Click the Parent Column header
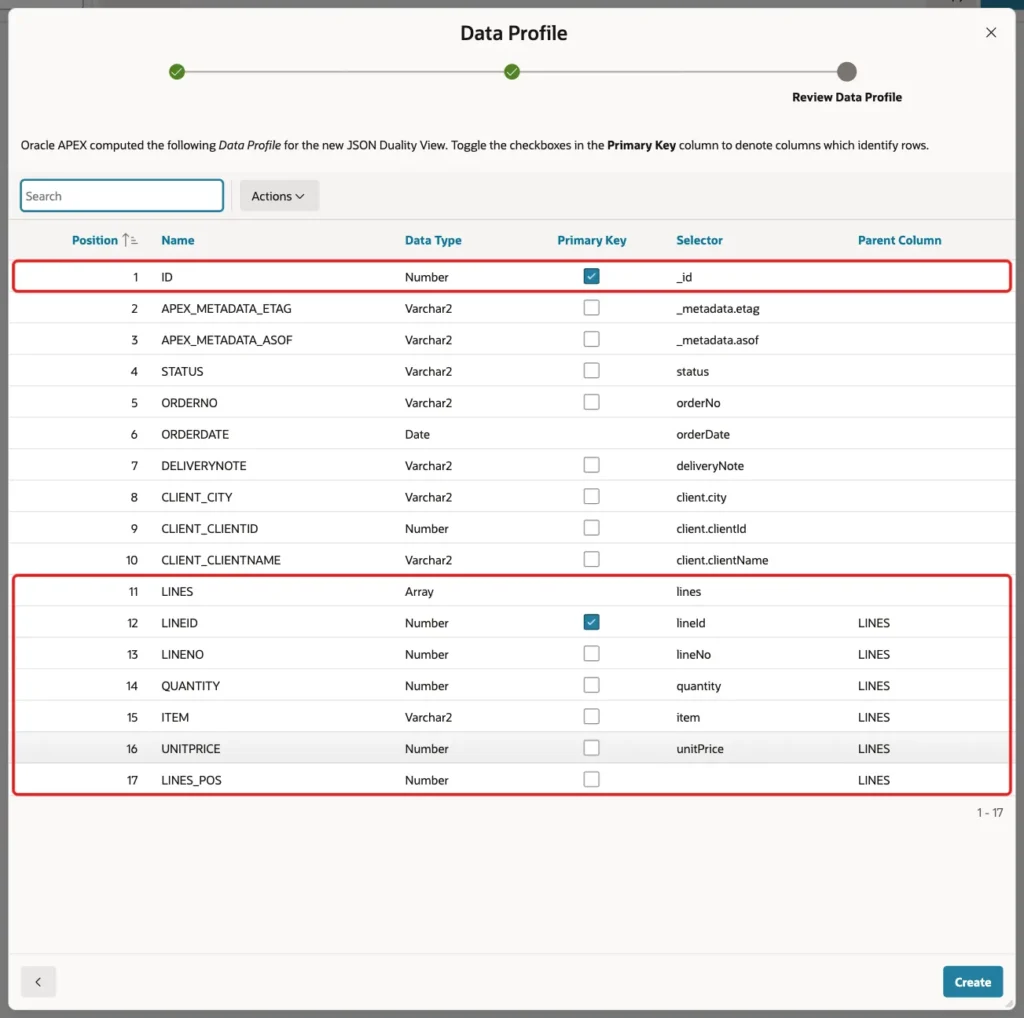1024x1018 pixels. [899, 240]
